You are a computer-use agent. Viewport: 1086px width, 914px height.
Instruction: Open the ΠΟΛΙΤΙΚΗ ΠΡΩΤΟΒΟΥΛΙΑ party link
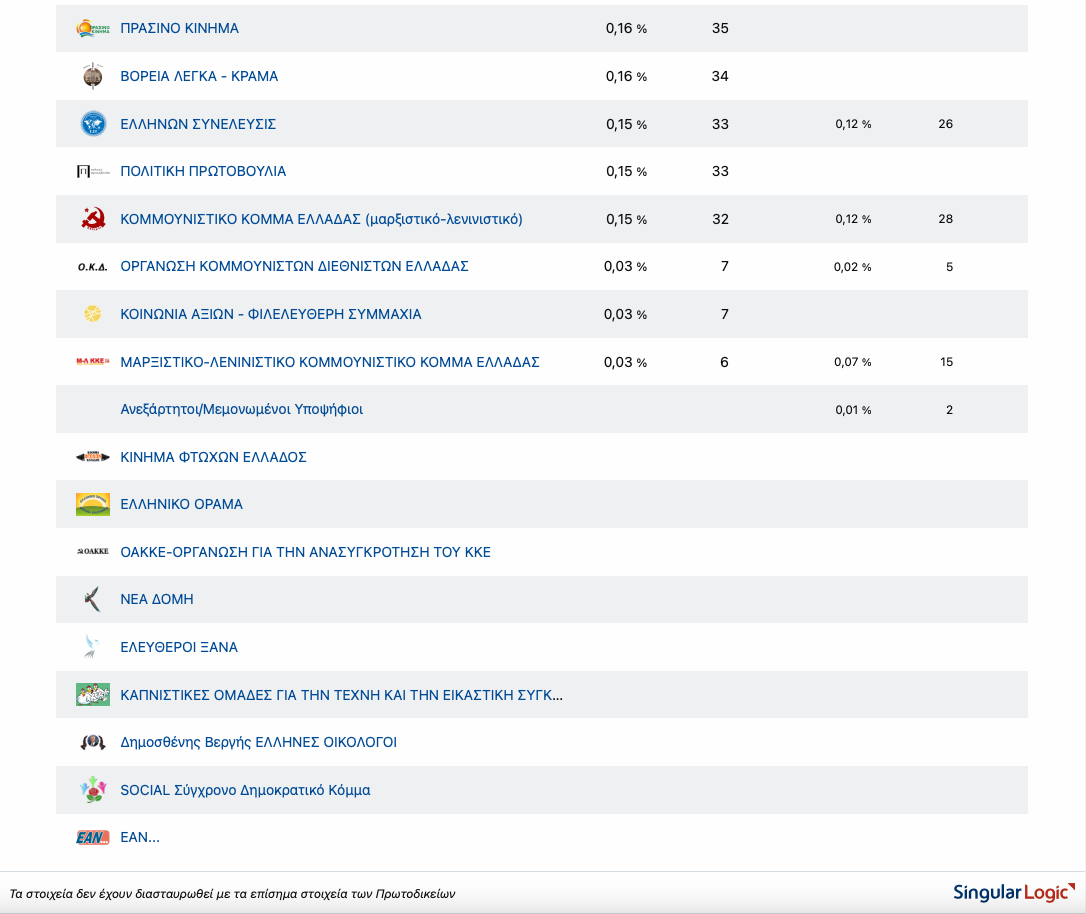(203, 171)
